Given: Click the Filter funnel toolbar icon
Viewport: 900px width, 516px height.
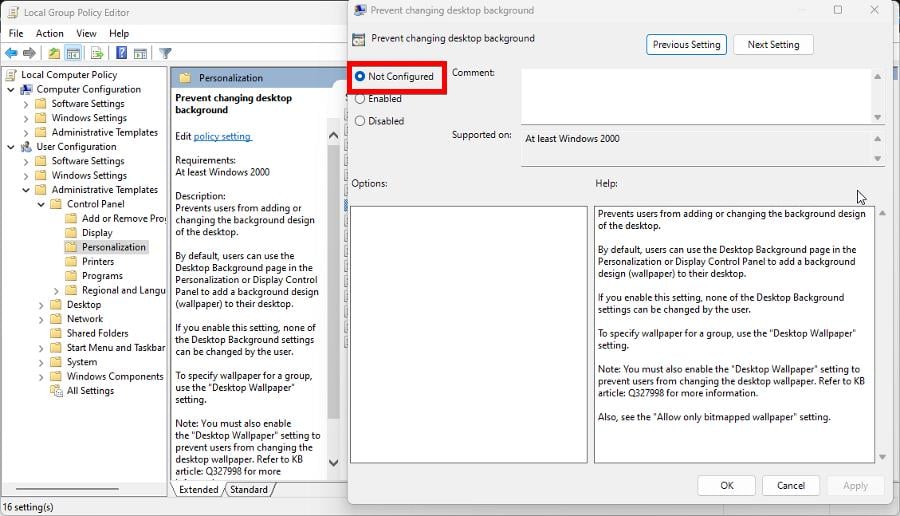Looking at the screenshot, I should pyautogui.click(x=165, y=53).
